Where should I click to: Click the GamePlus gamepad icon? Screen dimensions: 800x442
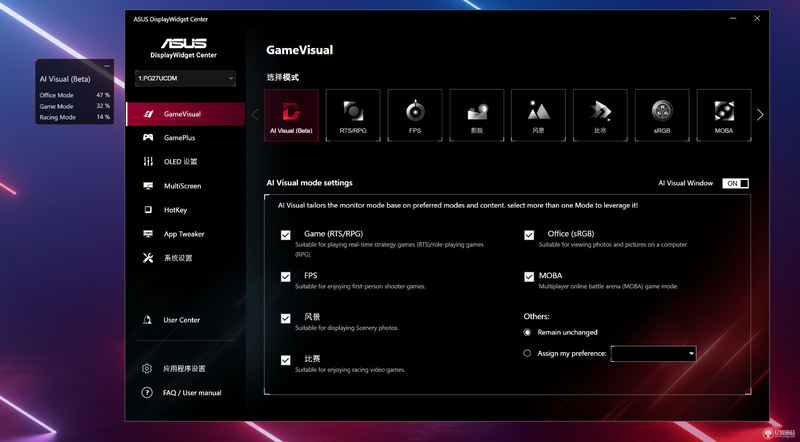tap(148, 137)
